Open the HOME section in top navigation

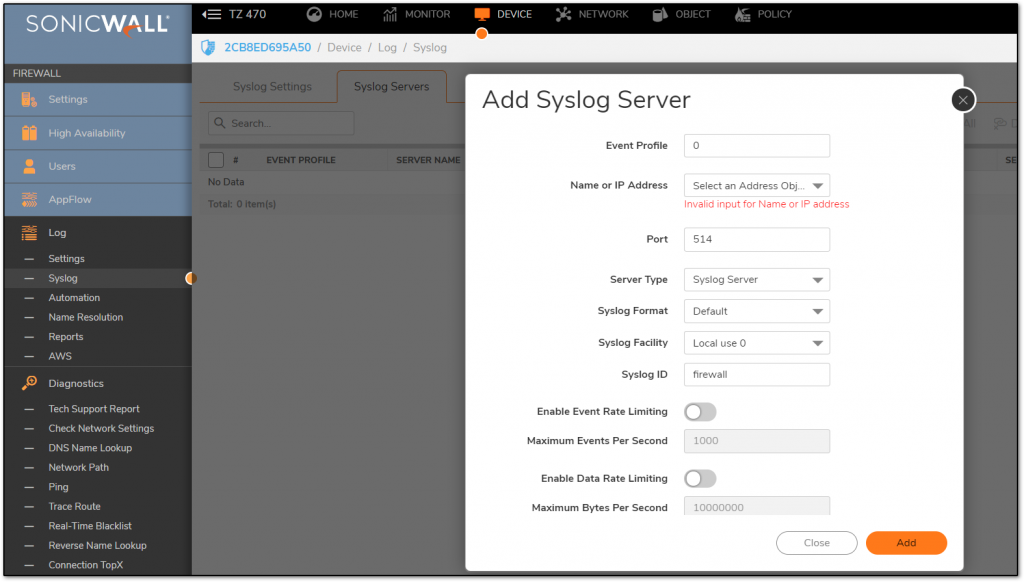[x=332, y=15]
